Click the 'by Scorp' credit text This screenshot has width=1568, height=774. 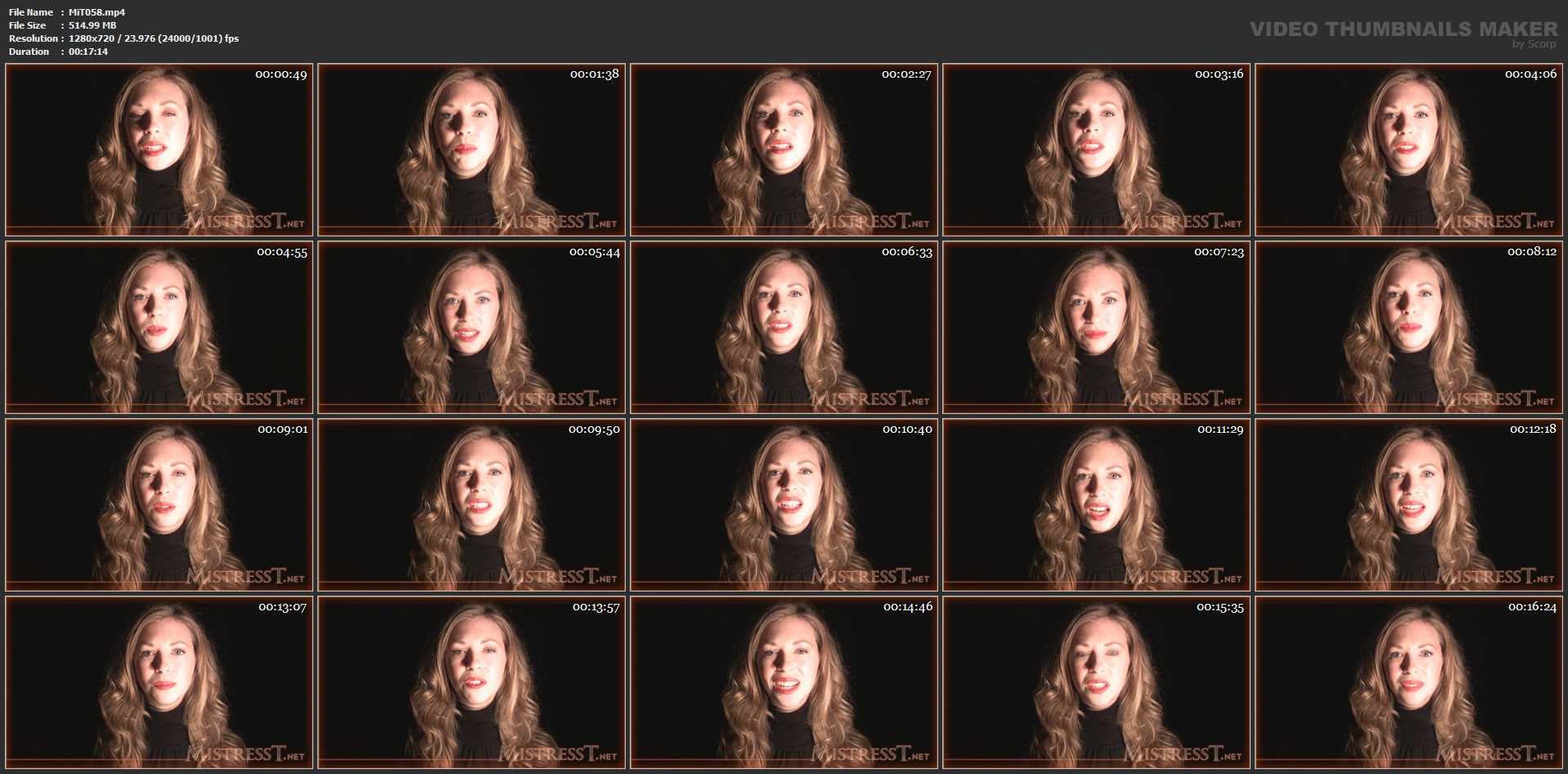point(1534,44)
